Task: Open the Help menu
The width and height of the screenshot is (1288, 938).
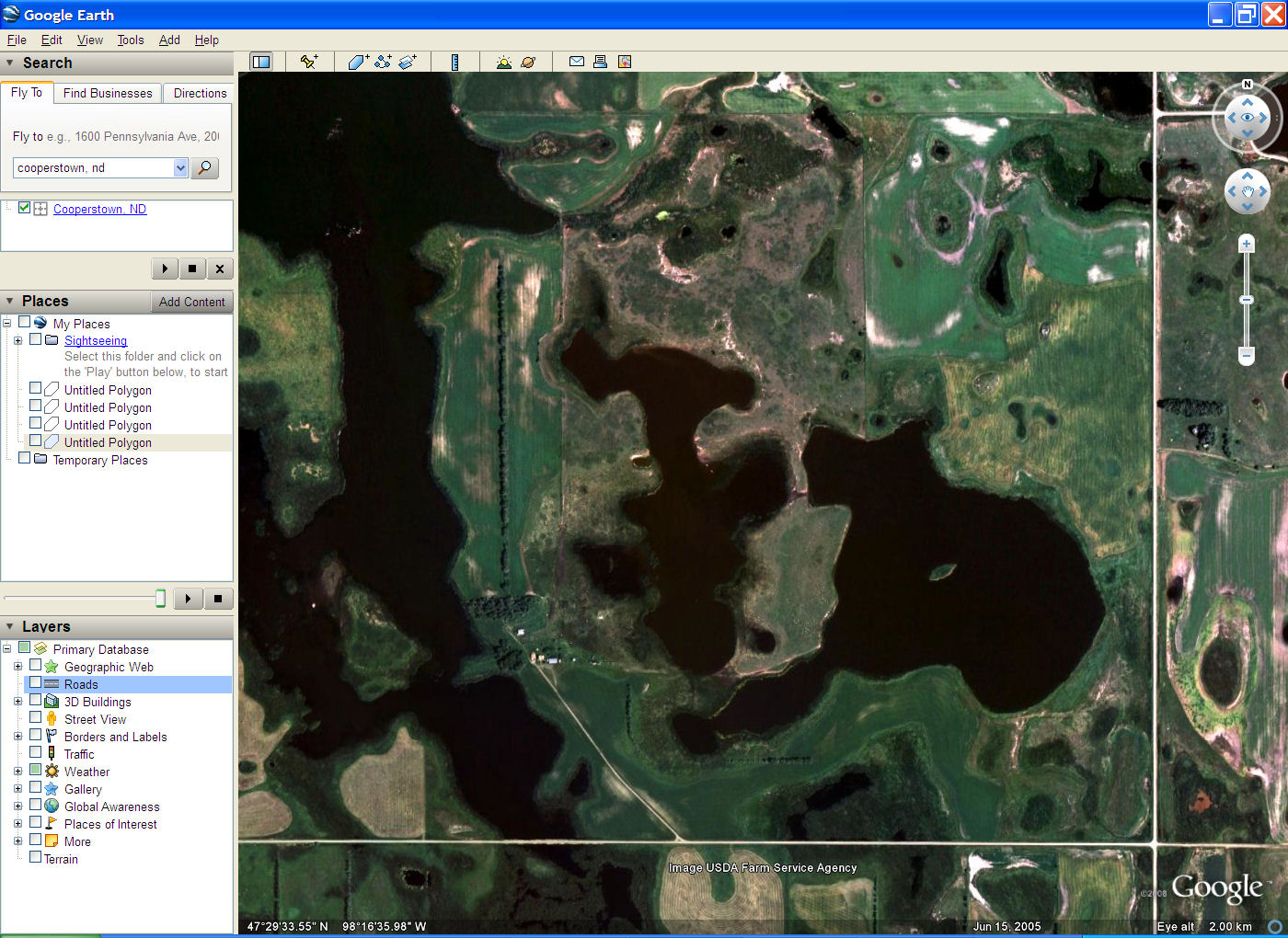Action: click(207, 40)
